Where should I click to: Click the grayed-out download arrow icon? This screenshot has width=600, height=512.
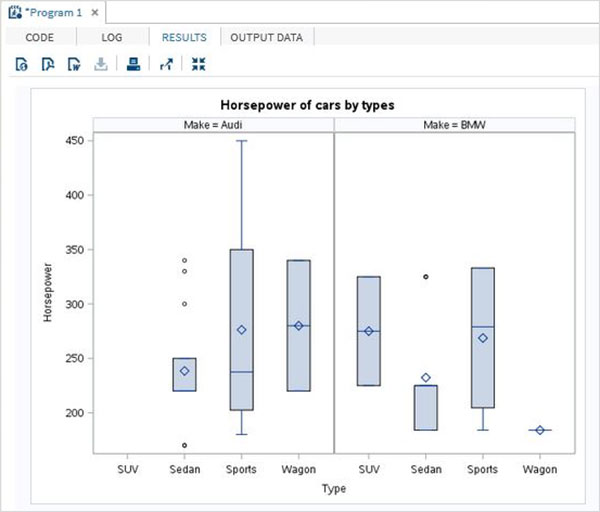[x=101, y=64]
